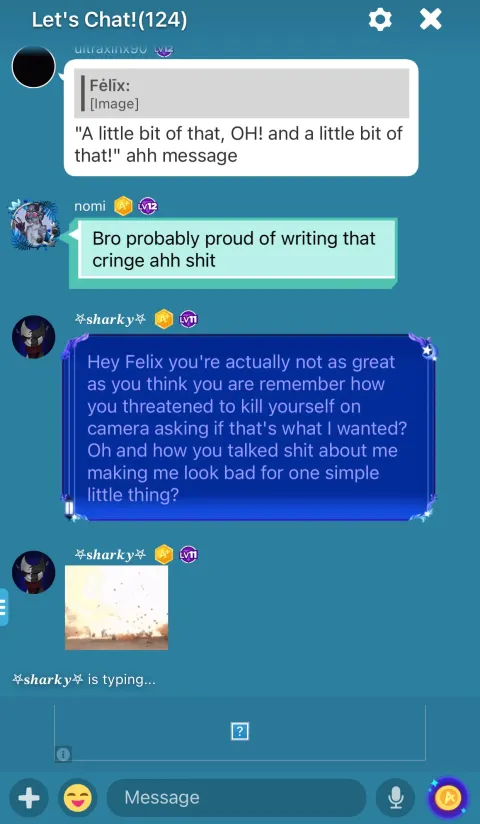Open the black avatar of ultraxinx90
The height and width of the screenshot is (824, 480).
click(x=34, y=66)
